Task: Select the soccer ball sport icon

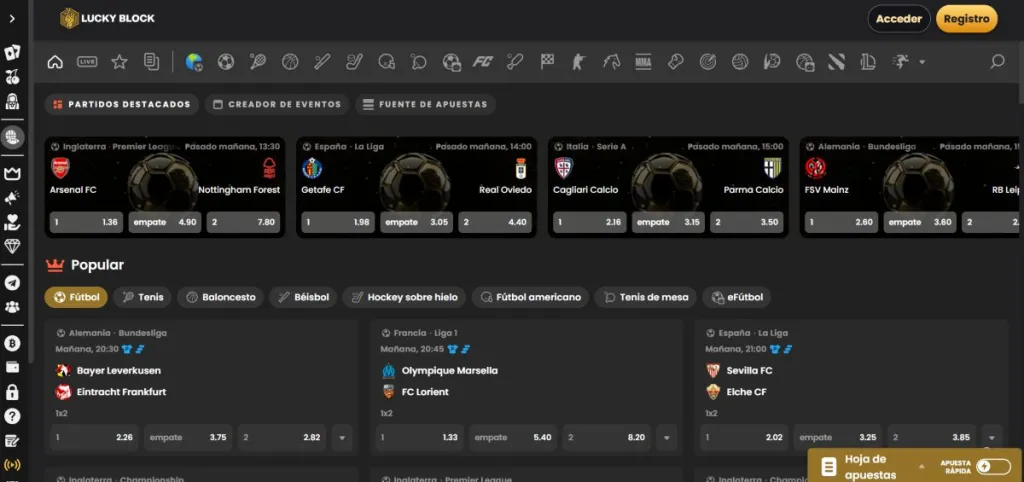Action: pyautogui.click(x=226, y=62)
